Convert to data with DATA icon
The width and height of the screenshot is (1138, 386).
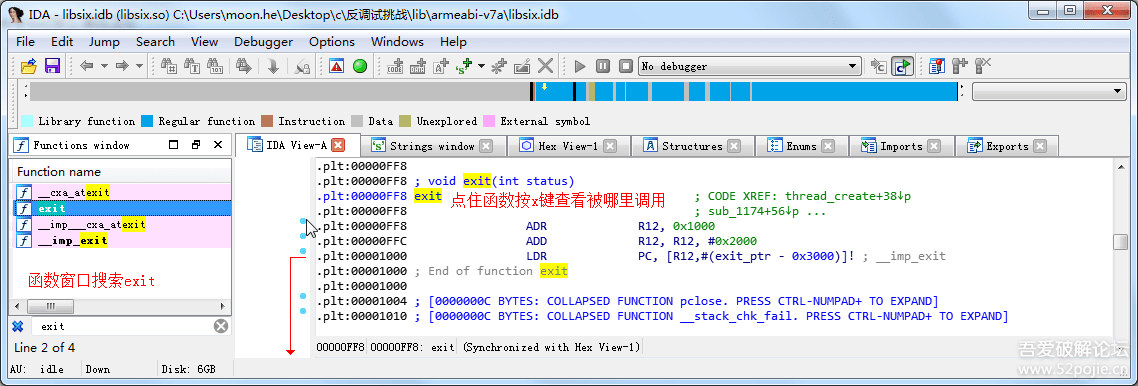tap(418, 66)
